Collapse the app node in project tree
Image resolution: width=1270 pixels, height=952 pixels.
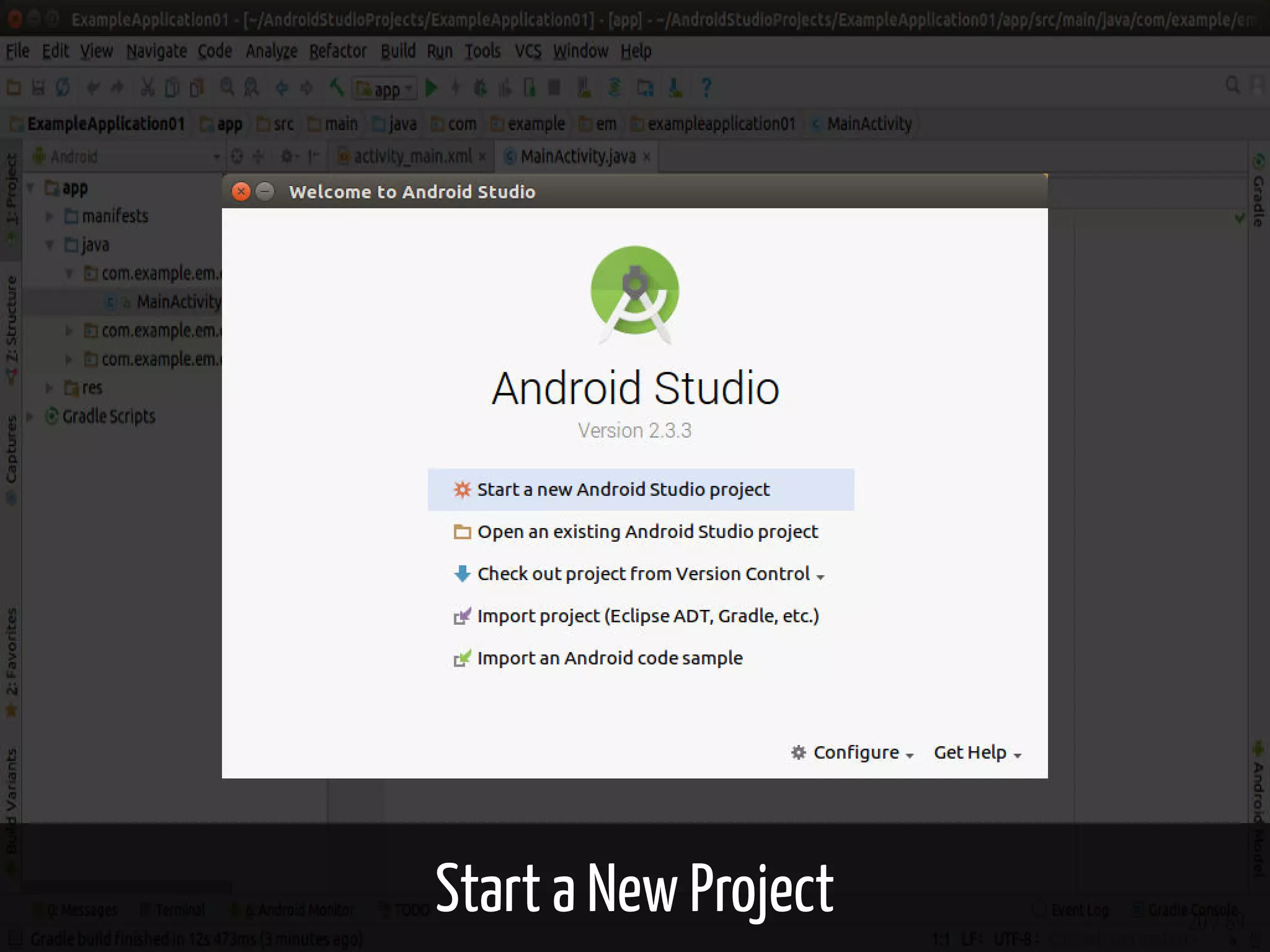(x=30, y=187)
